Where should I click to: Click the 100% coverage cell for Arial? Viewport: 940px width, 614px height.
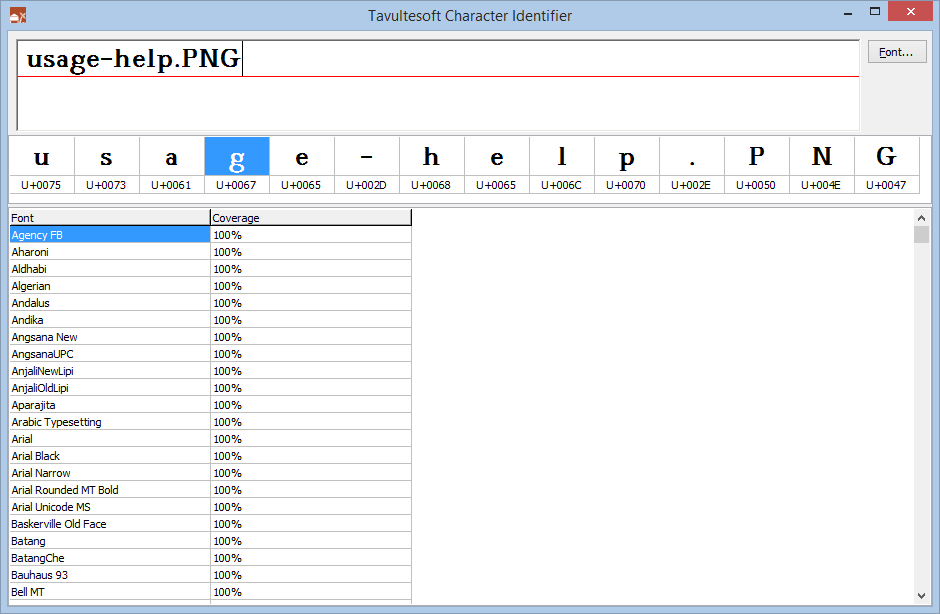311,439
